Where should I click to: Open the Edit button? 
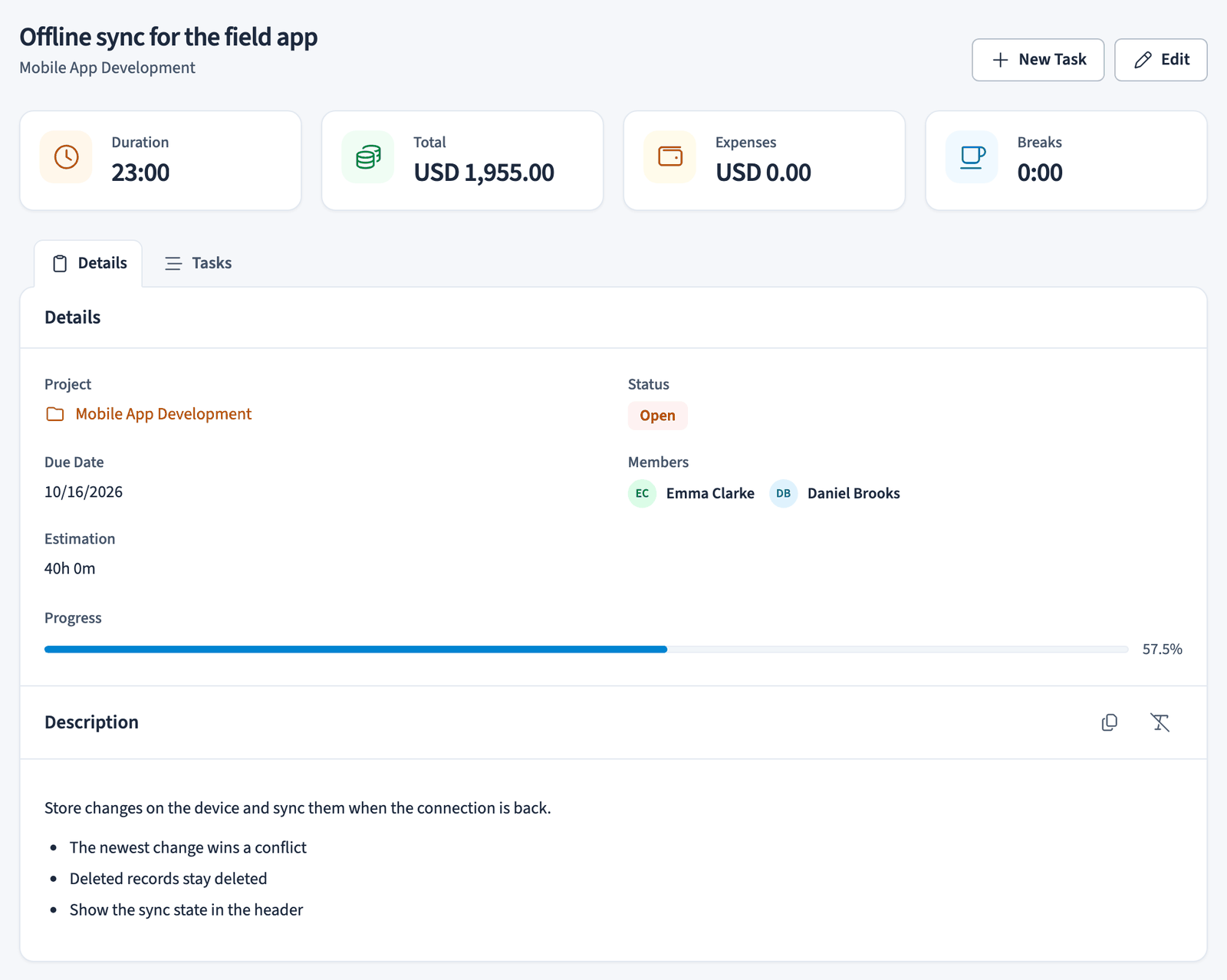[x=1160, y=60]
